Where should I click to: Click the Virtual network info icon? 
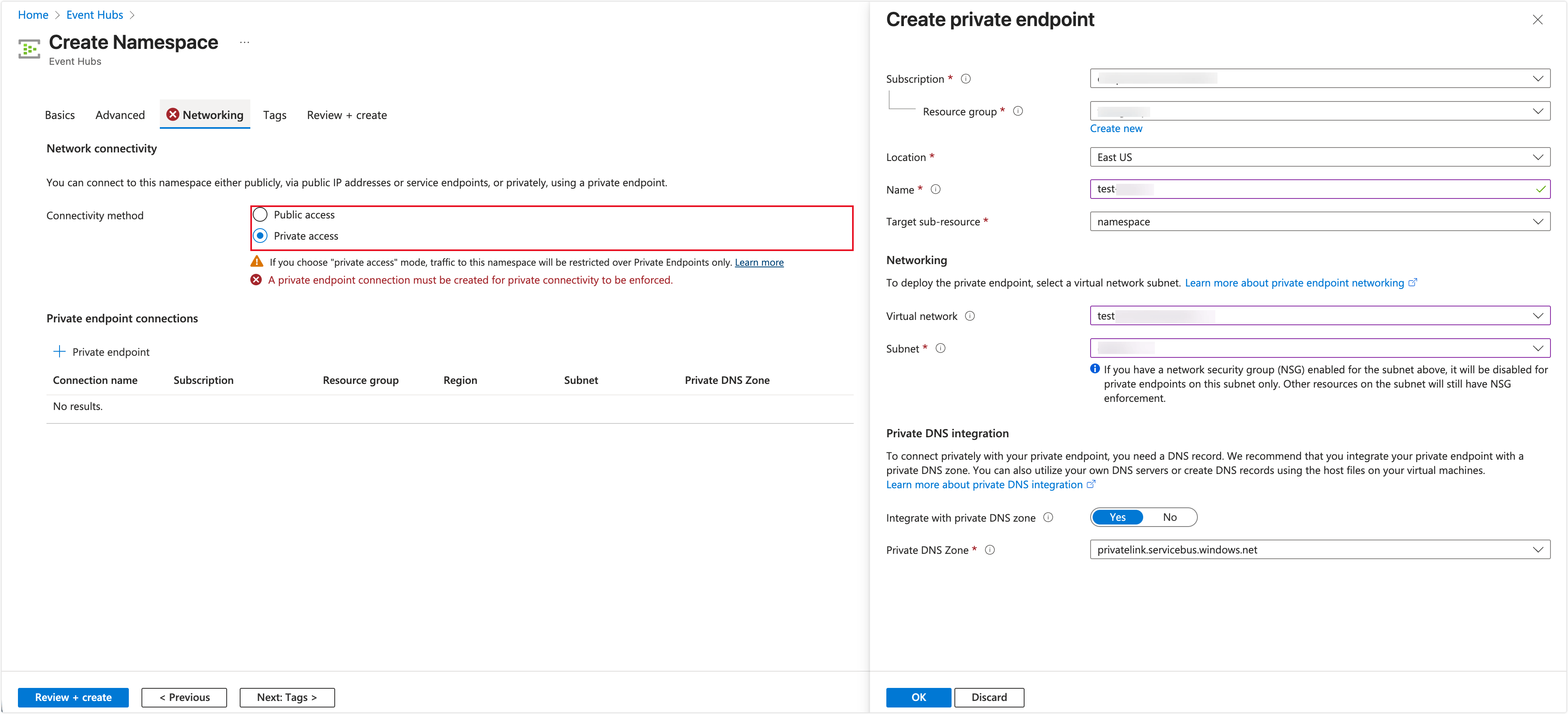pyautogui.click(x=970, y=316)
